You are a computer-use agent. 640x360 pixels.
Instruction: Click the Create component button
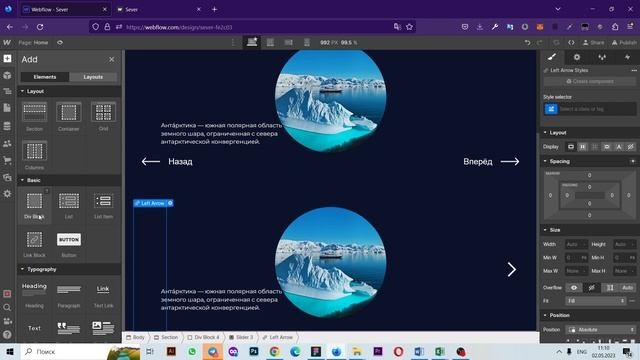pos(590,81)
